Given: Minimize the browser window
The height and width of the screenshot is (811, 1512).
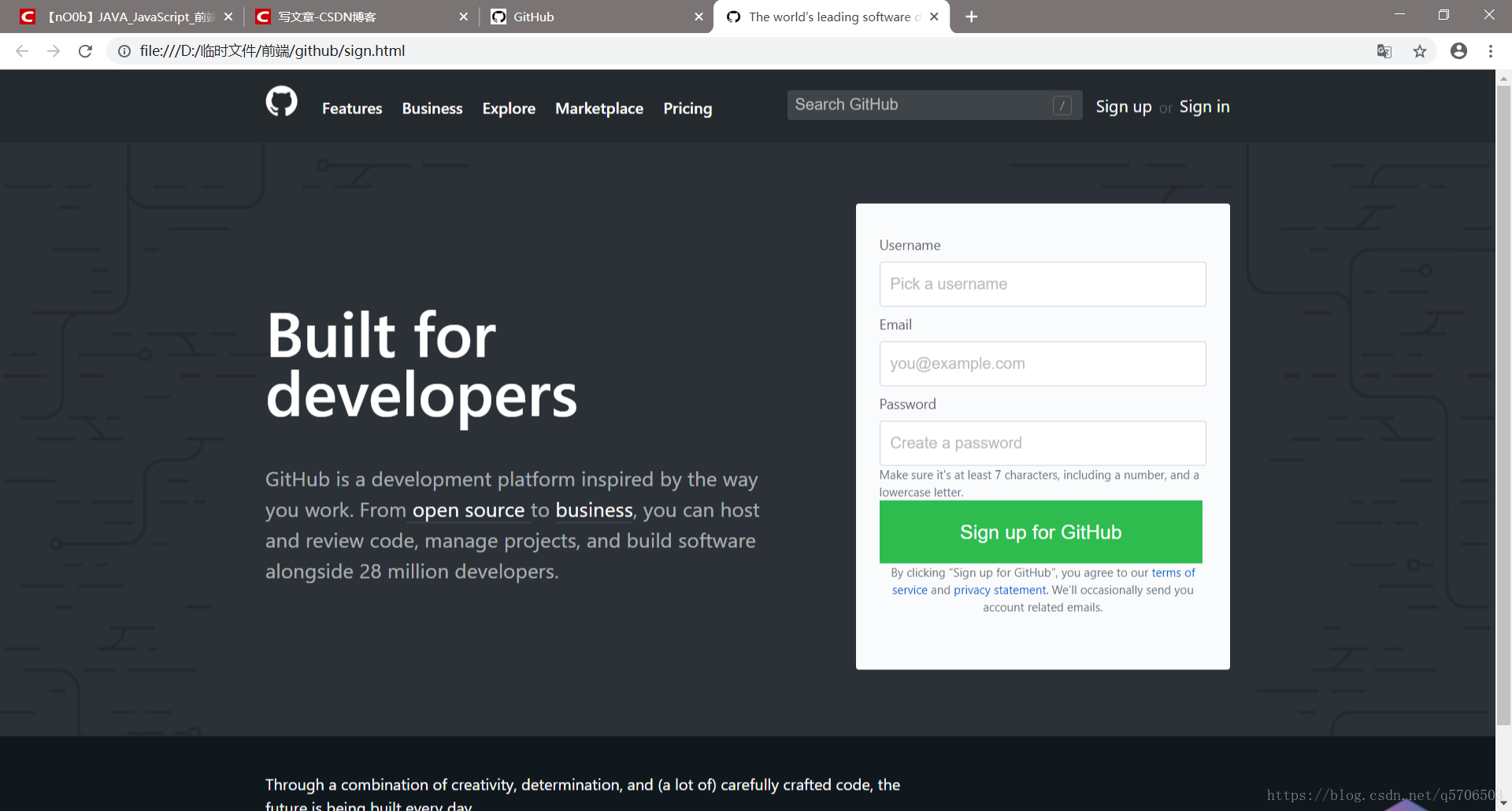Looking at the screenshot, I should coord(1399,15).
